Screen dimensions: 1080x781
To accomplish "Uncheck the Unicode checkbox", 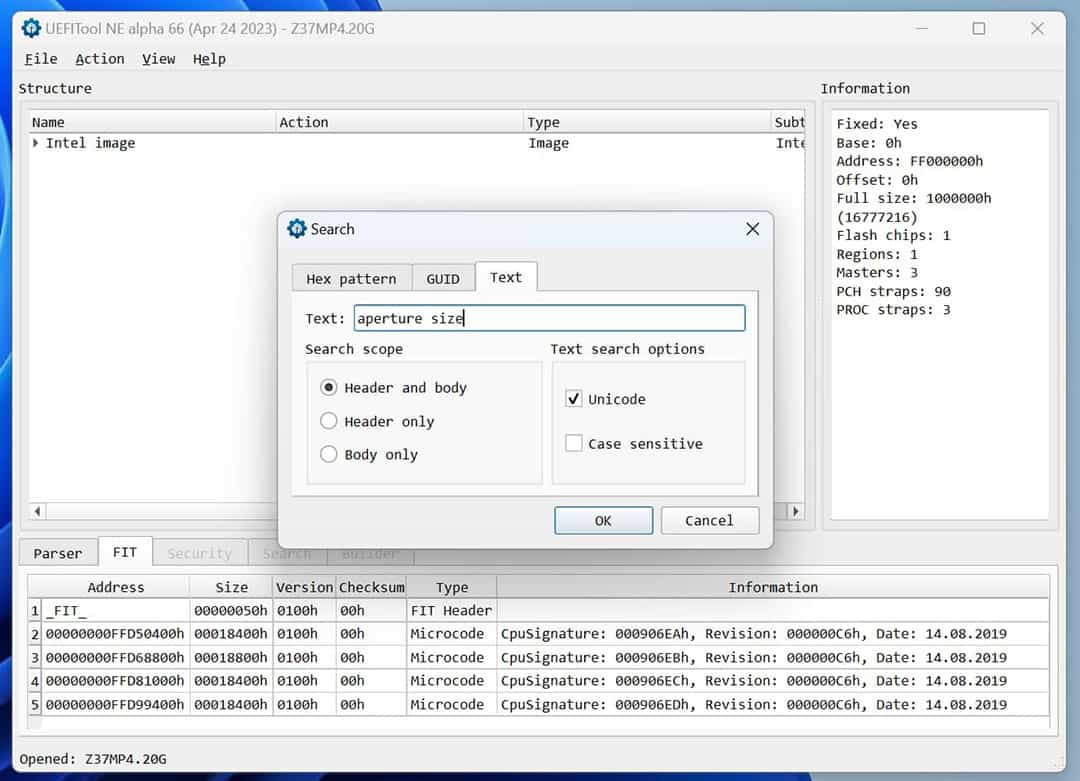I will [x=574, y=399].
